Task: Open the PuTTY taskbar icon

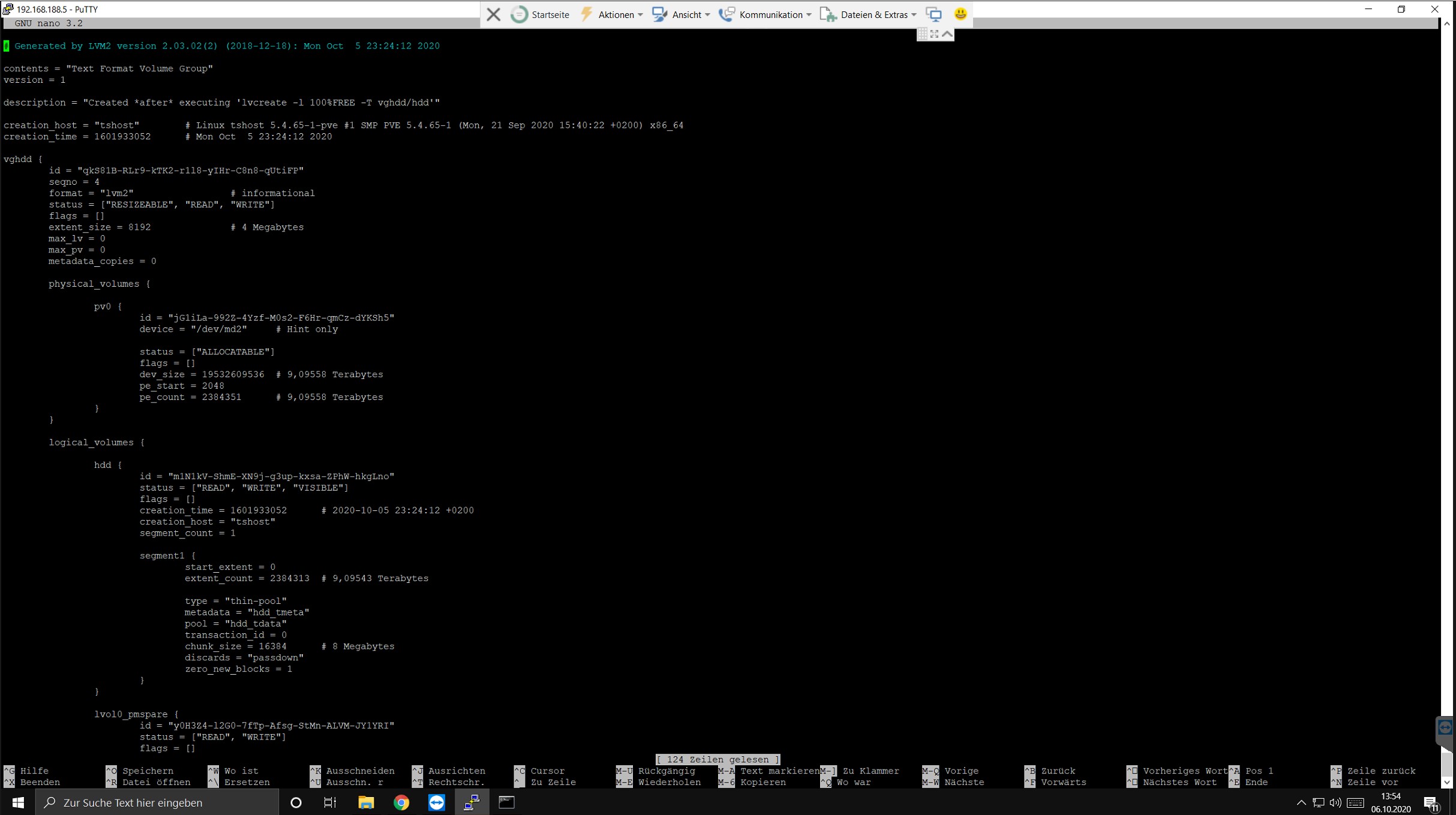Action: (472, 802)
